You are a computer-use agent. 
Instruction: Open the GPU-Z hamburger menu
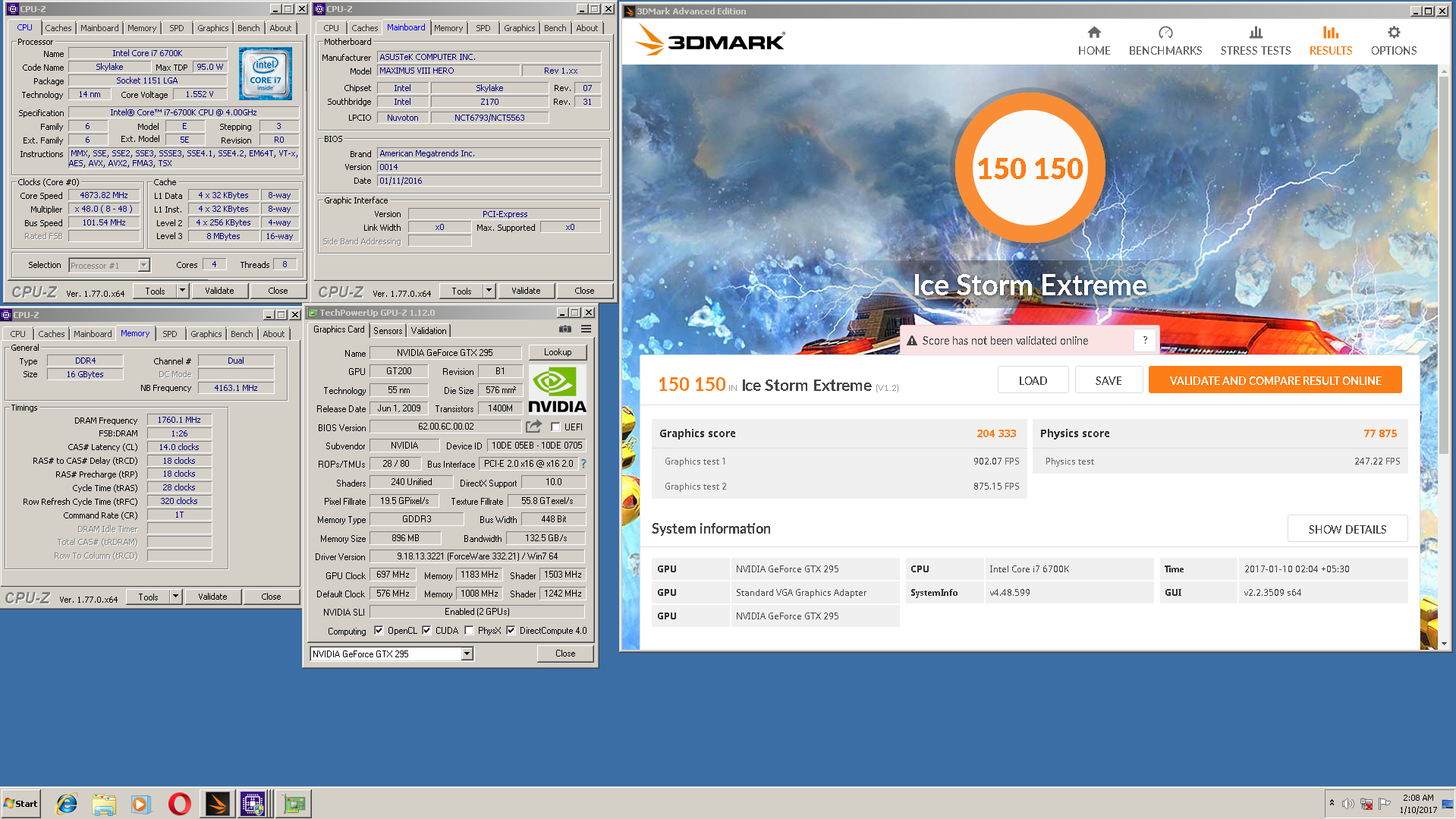click(x=586, y=329)
